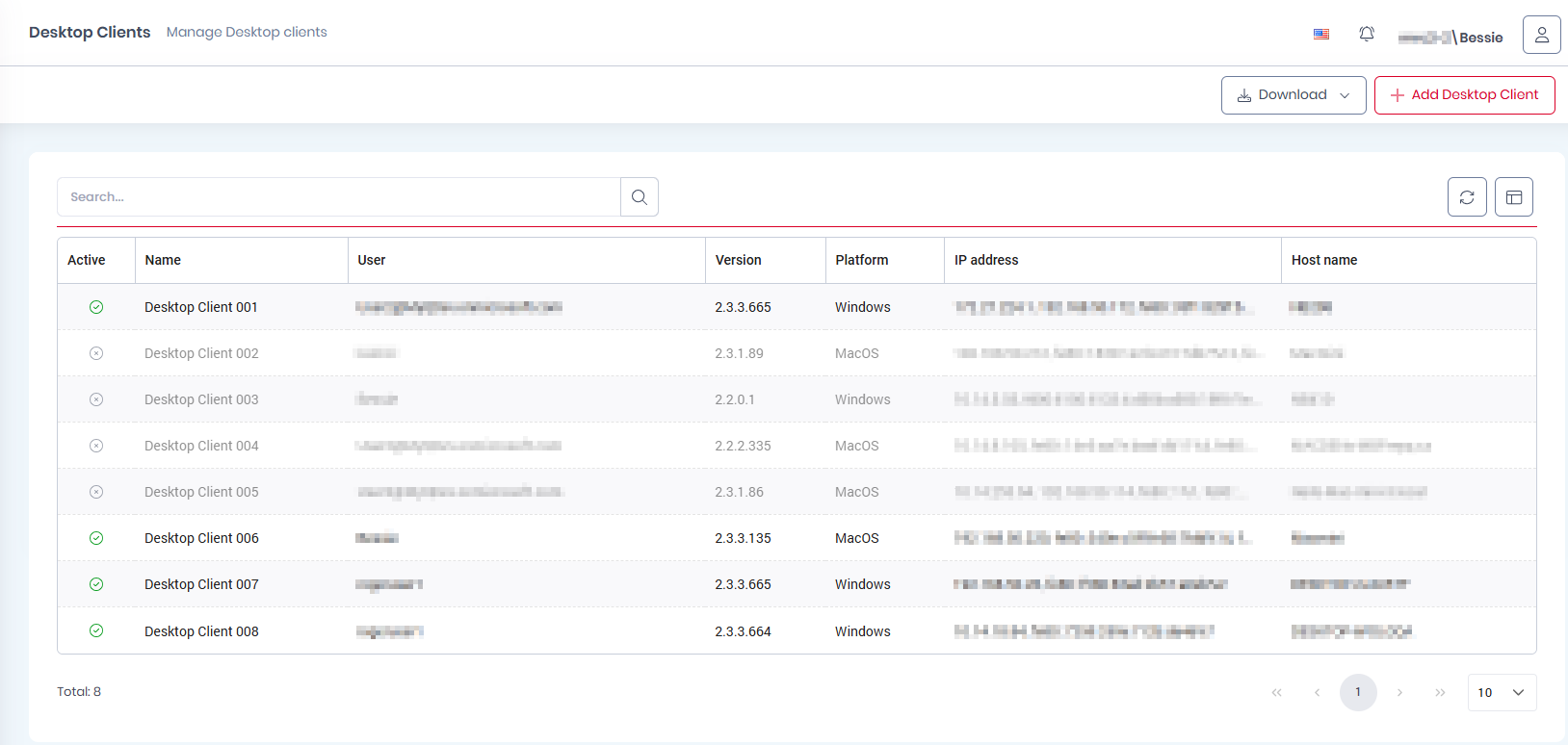This screenshot has width=1568, height=745.
Task: Focus the Search input field
Action: coord(339,197)
